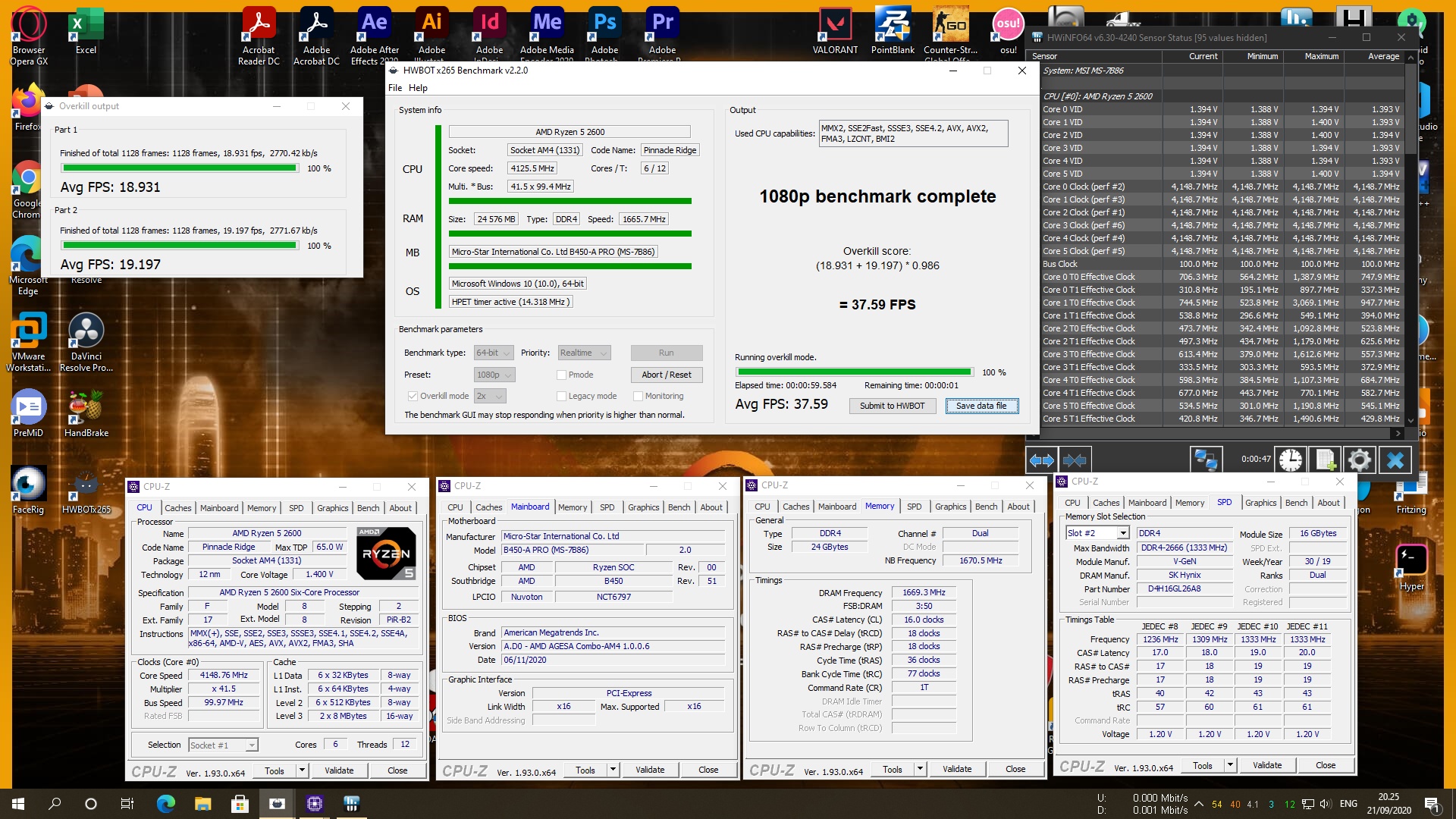This screenshot has width=1456, height=819.
Task: Open the File menu in HWBOT x265
Action: [x=395, y=88]
